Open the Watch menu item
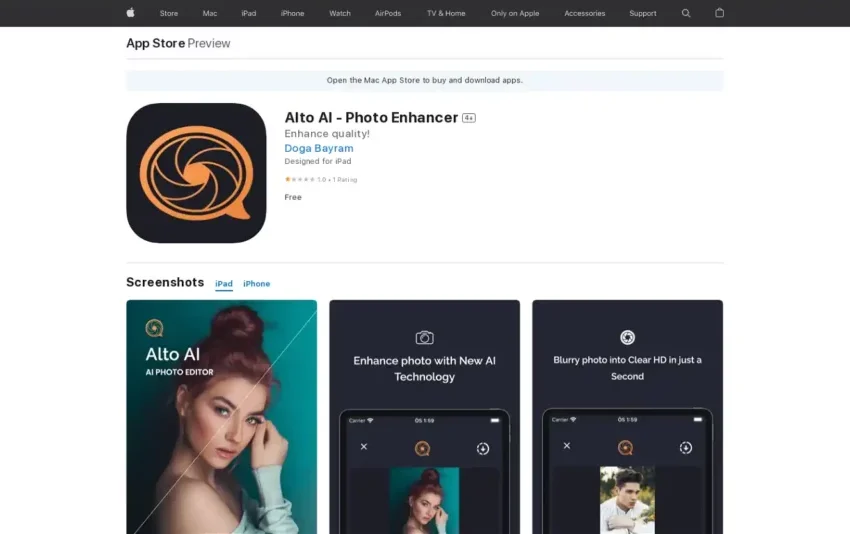The image size is (850, 534). coord(340,13)
